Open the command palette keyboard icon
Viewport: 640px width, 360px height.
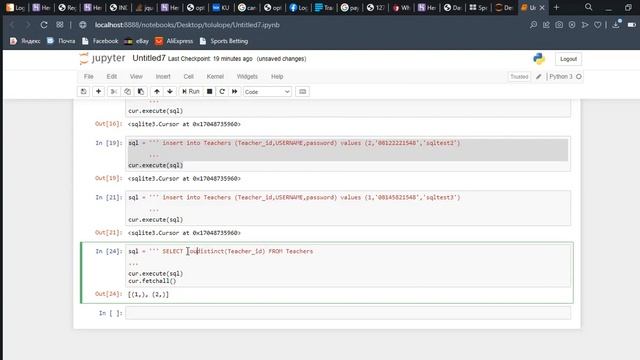click(302, 91)
